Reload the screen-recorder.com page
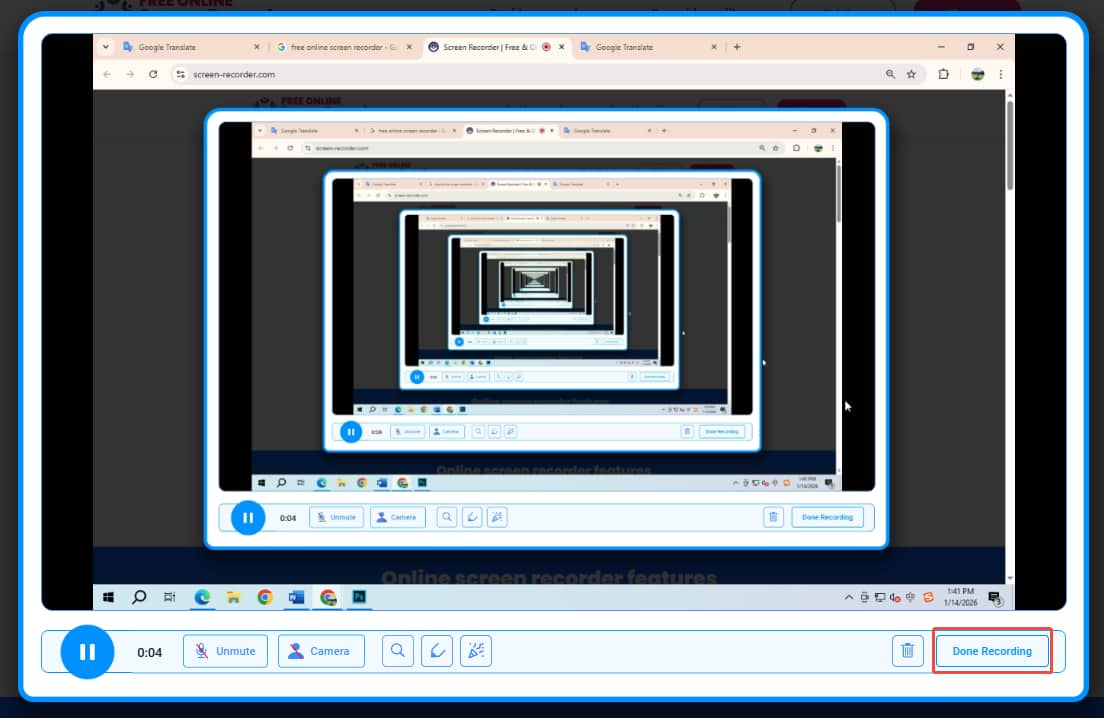This screenshot has height=718, width=1104. point(155,74)
